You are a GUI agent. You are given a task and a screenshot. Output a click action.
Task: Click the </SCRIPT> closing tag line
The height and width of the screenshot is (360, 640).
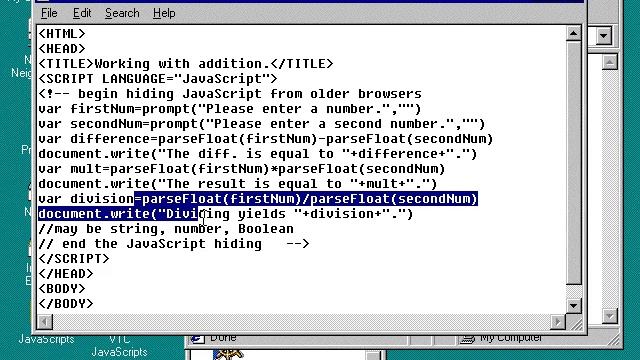tap(73, 259)
